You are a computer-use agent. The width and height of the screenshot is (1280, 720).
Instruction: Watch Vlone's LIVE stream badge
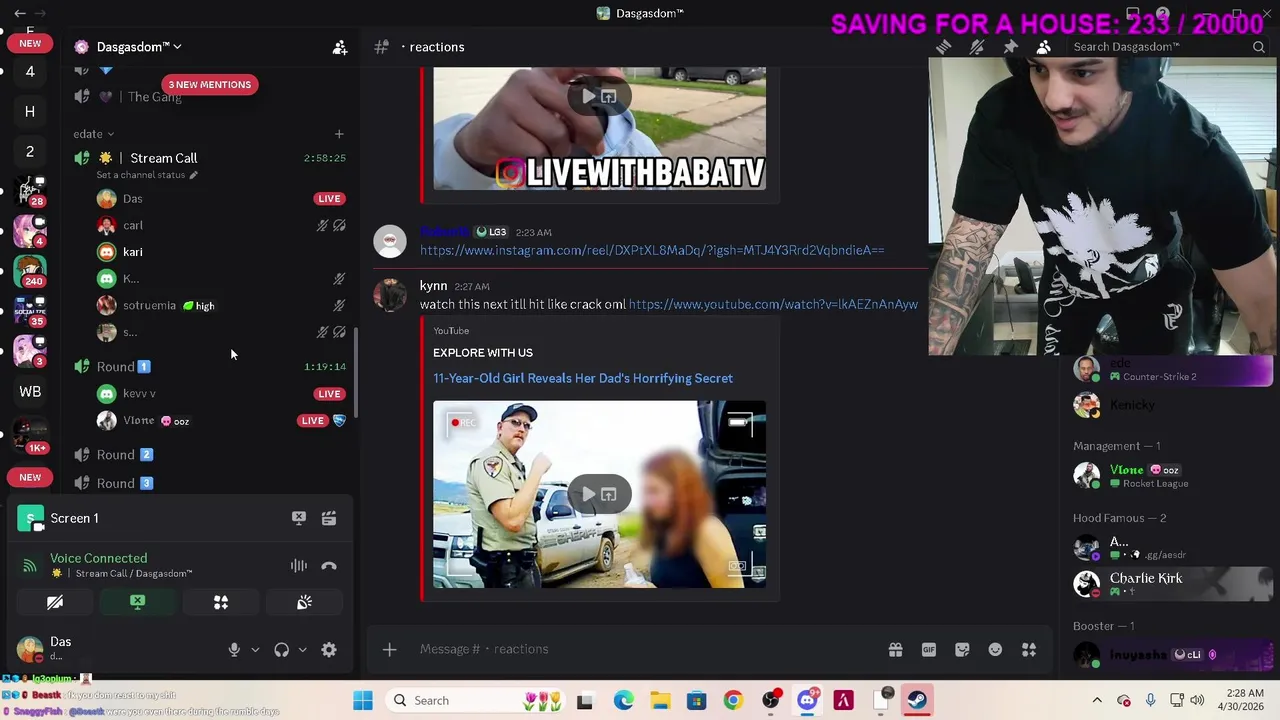coord(312,421)
